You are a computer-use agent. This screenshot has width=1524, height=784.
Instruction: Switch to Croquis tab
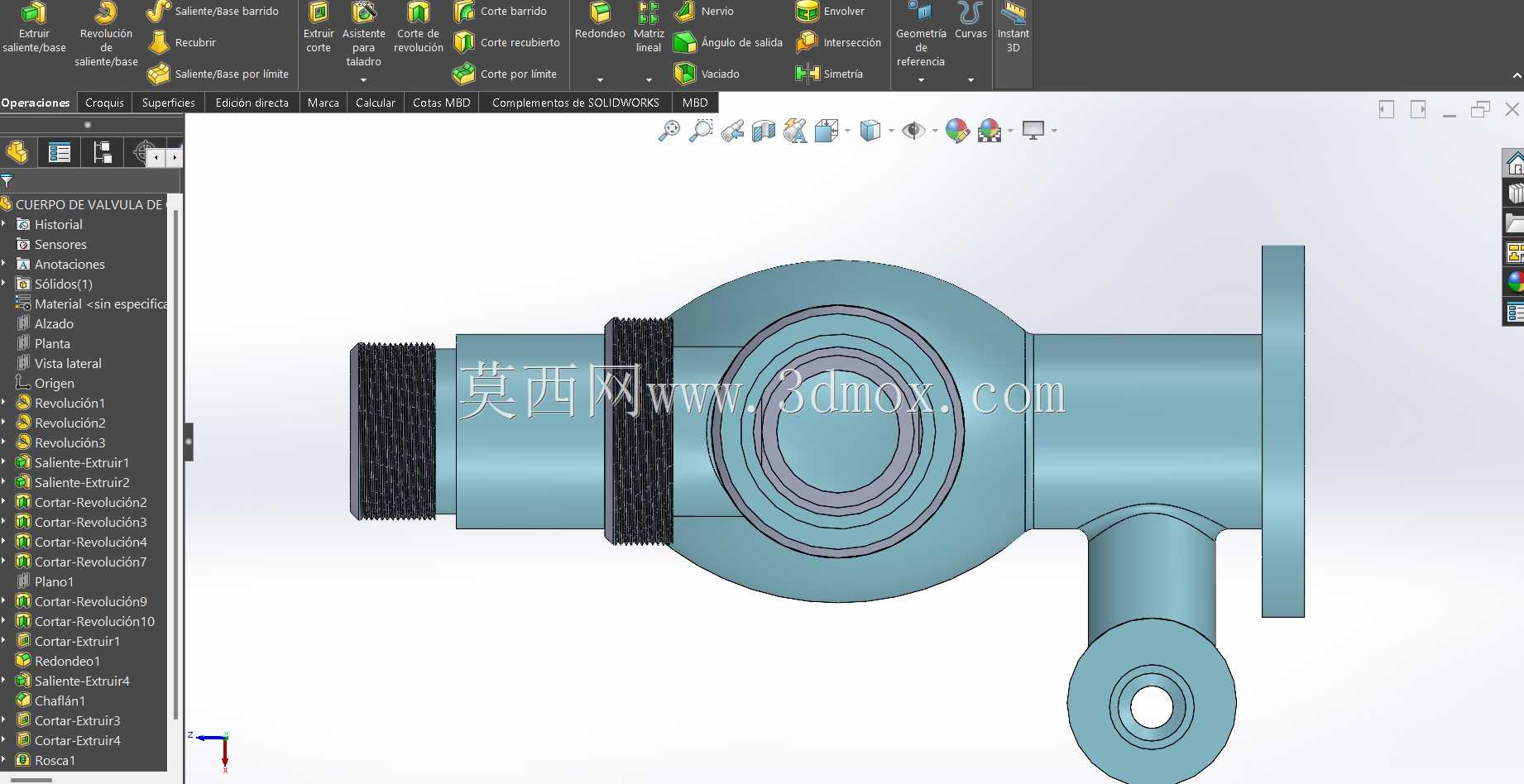coord(104,103)
